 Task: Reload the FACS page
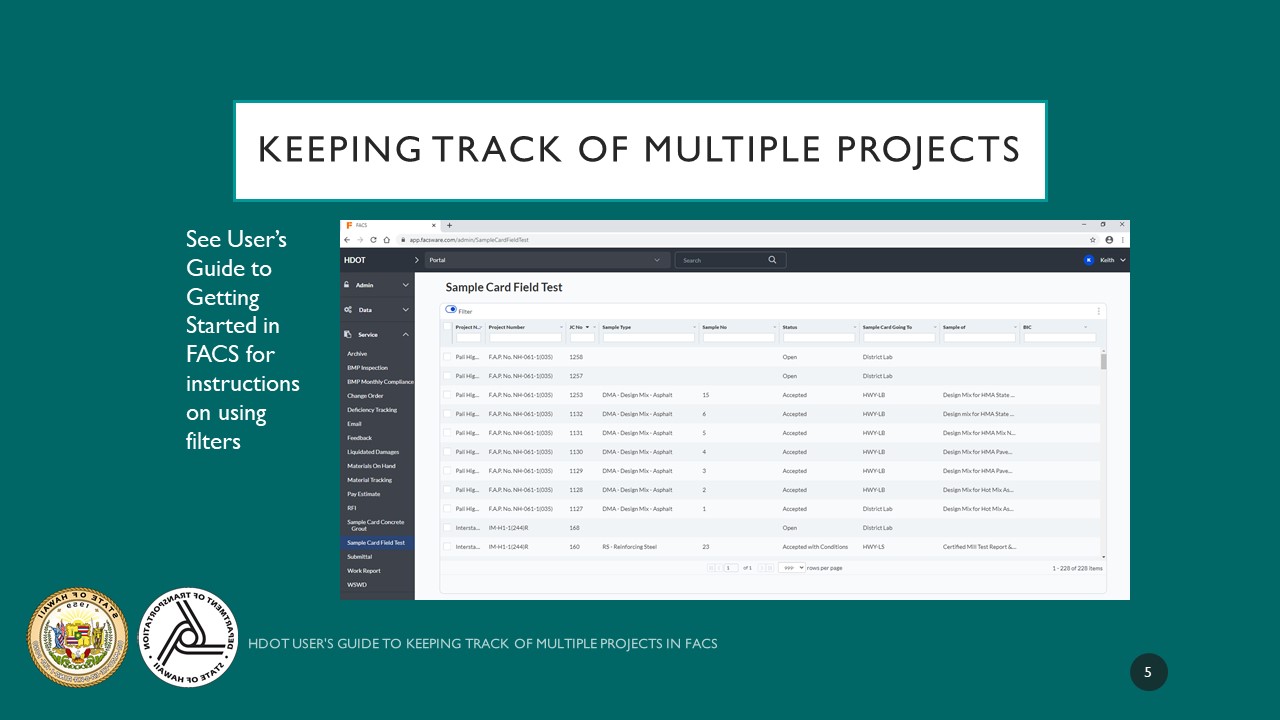pos(373,240)
